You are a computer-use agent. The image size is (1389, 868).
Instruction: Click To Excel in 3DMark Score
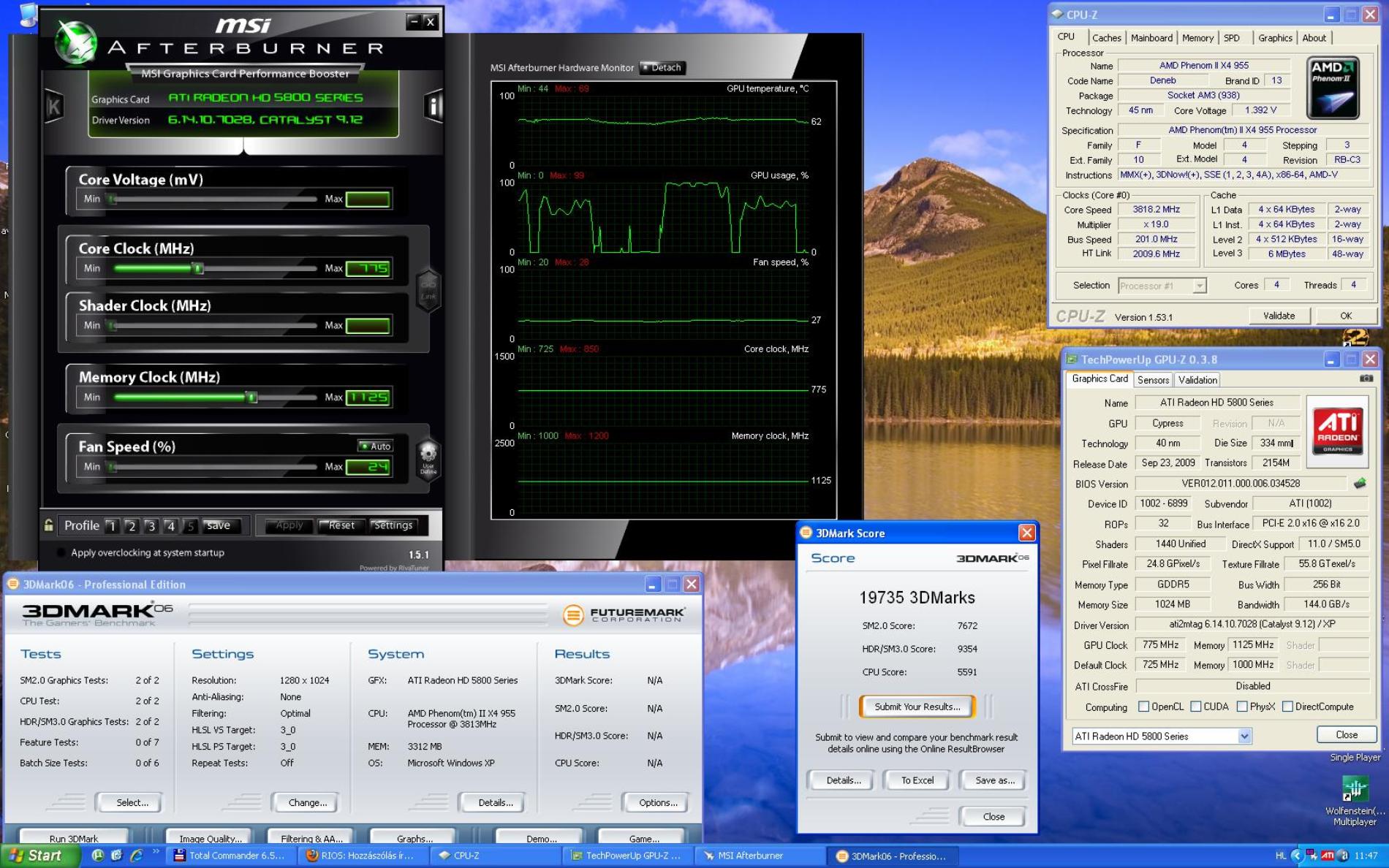click(917, 780)
